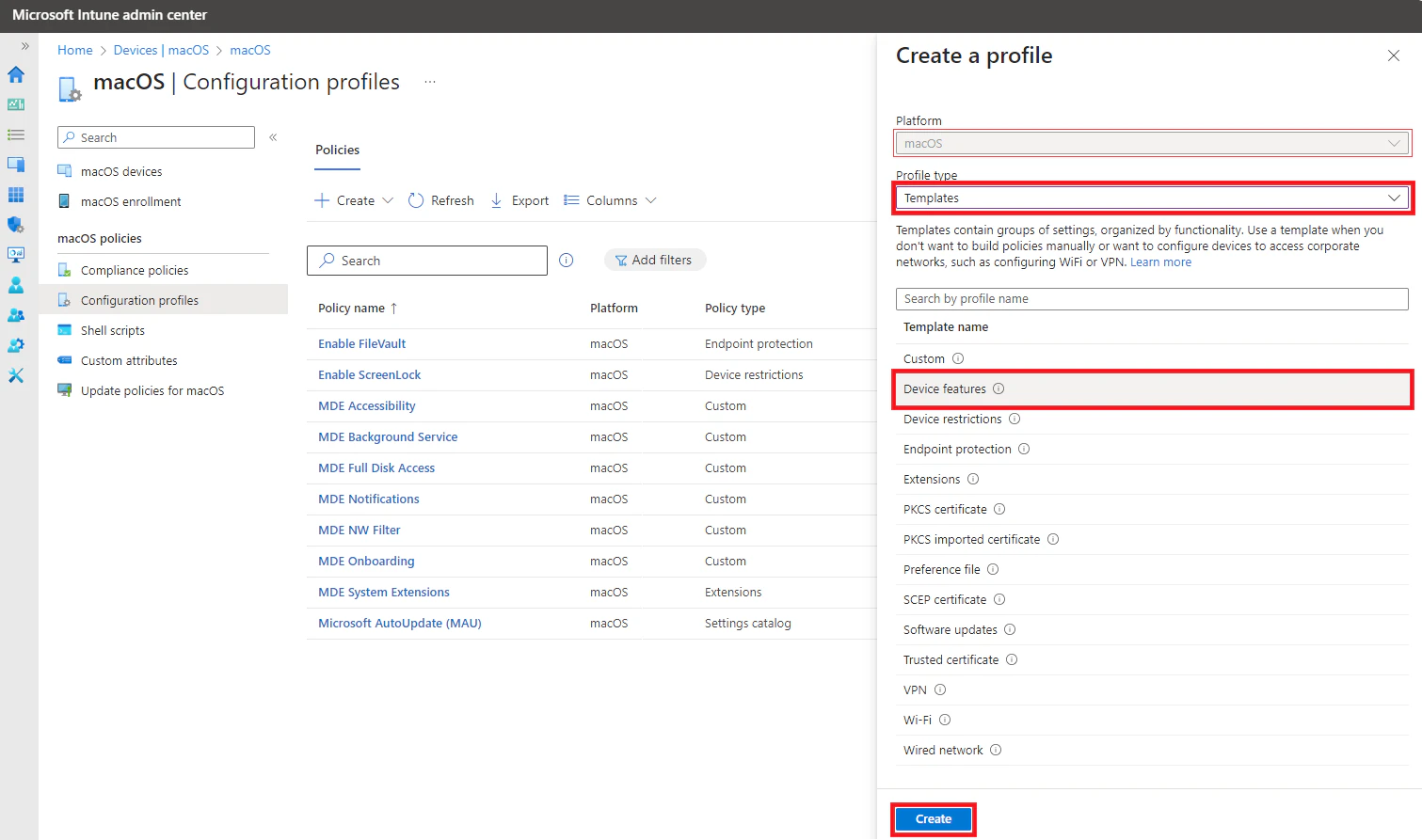Click the info icon next to Trusted certificate

coord(1012,659)
